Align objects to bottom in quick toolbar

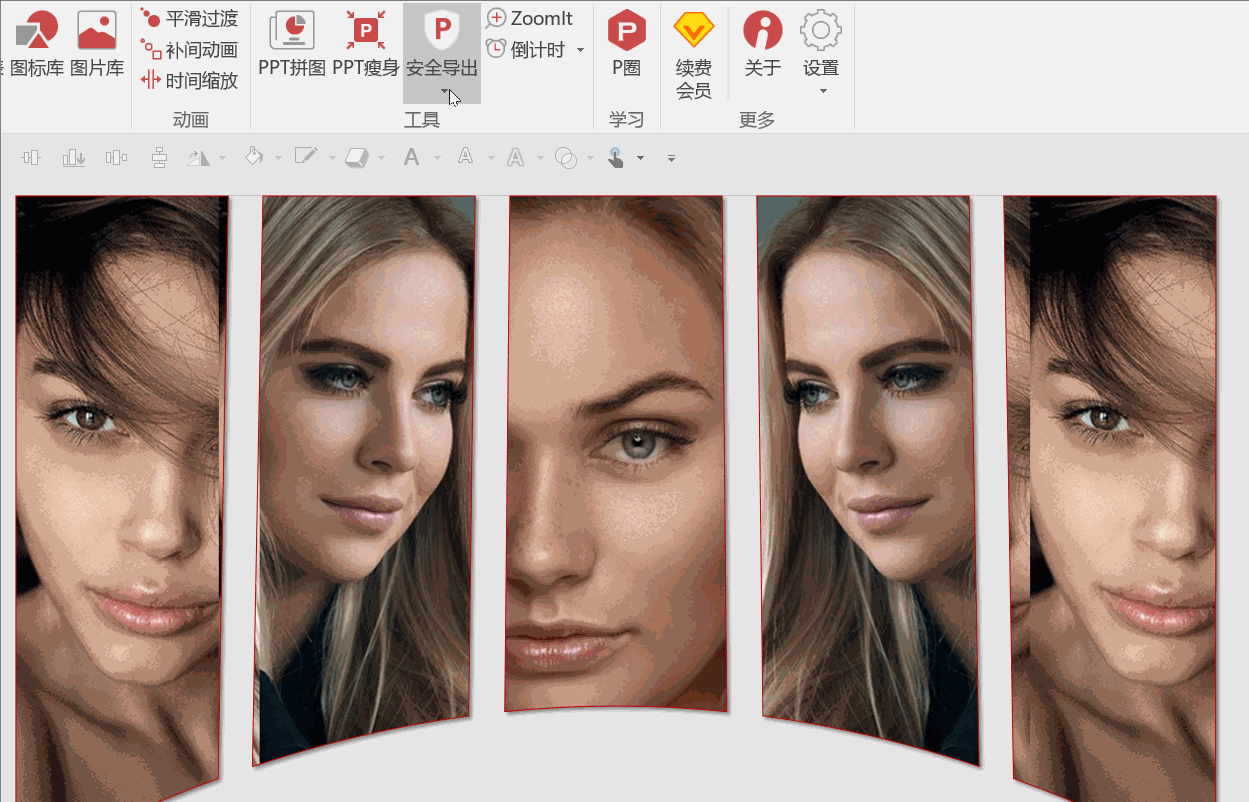[x=74, y=157]
